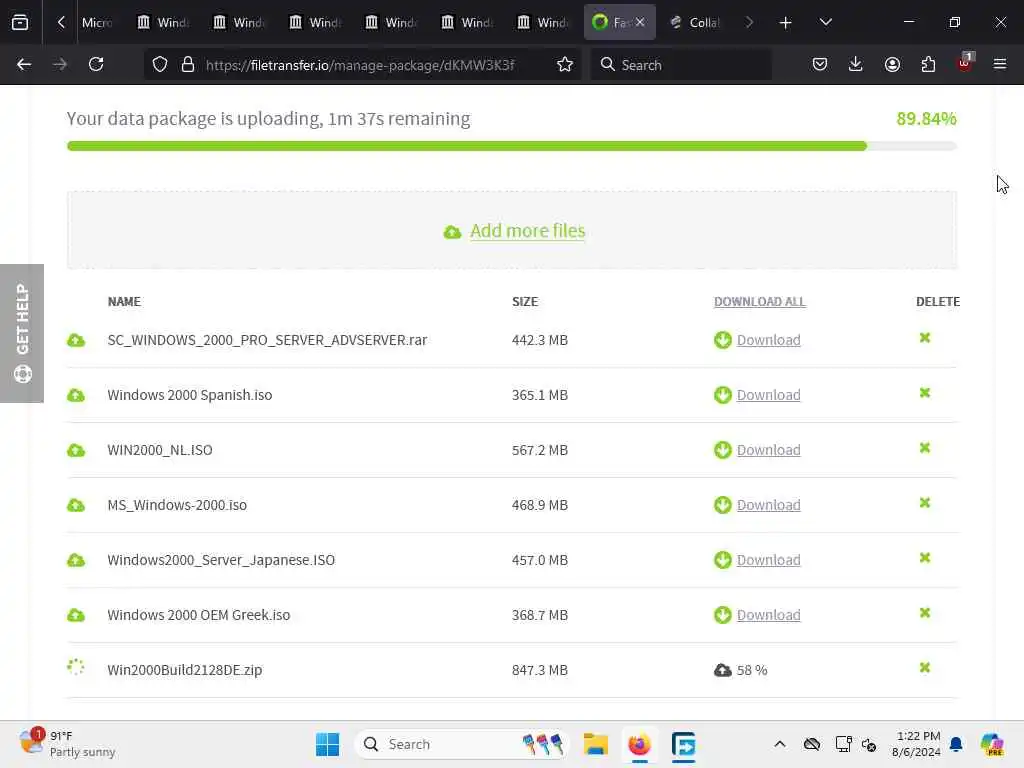The width and height of the screenshot is (1024, 768).
Task: Cancel Win2000Build2128DE.zip upload with X
Action: [x=925, y=667]
